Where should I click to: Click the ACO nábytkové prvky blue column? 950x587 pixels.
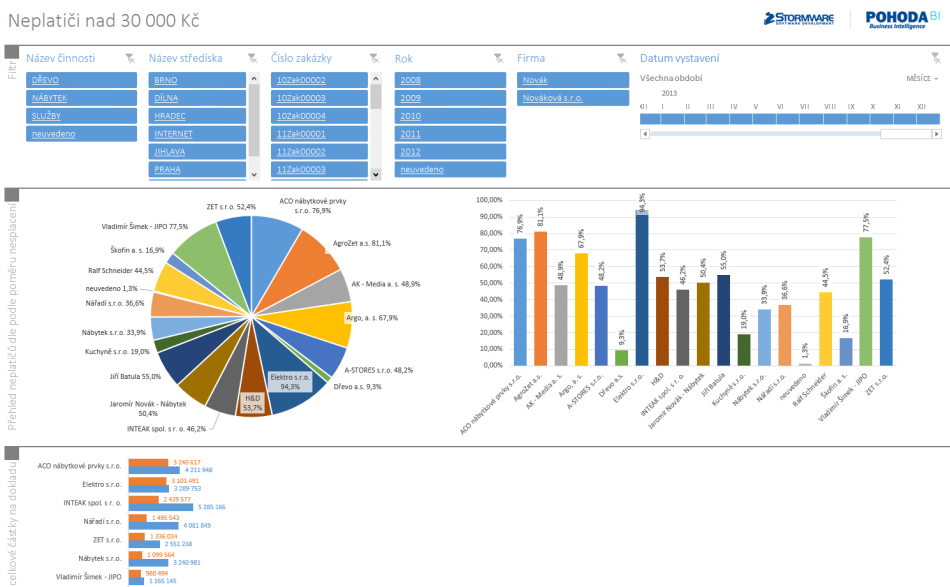520,302
